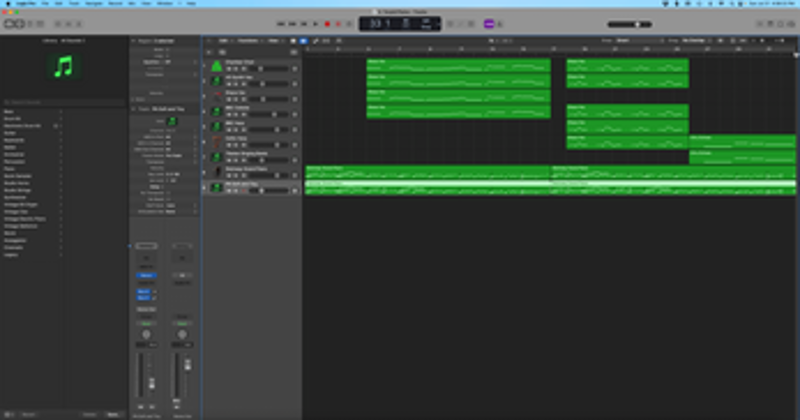This screenshot has width=800, height=420.
Task: Click the large green music note Library image
Action: [x=64, y=66]
